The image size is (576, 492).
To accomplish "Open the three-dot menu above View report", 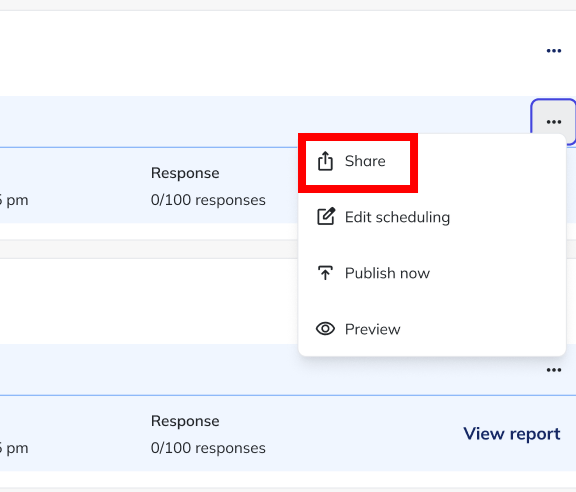I will coord(554,370).
